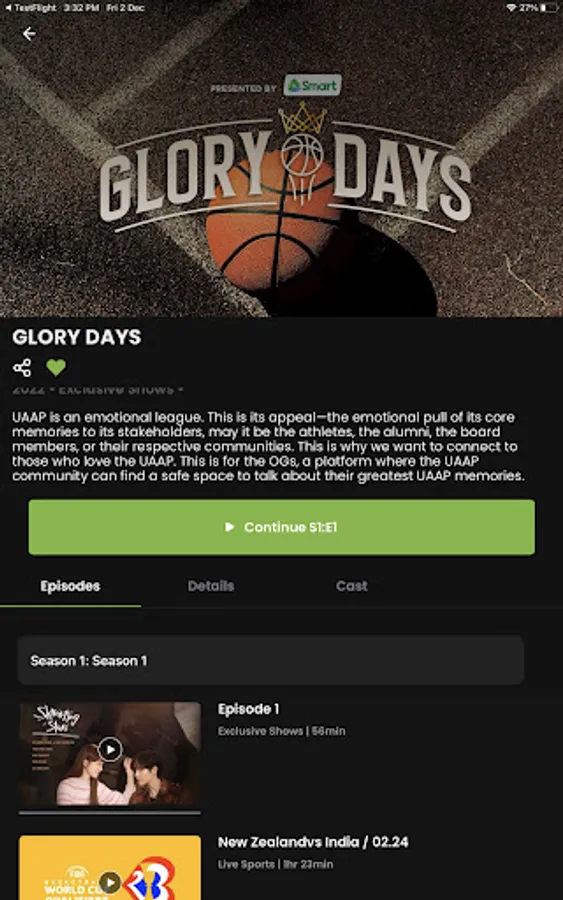563x900 pixels.
Task: Open the Details tab
Action: 211,586
